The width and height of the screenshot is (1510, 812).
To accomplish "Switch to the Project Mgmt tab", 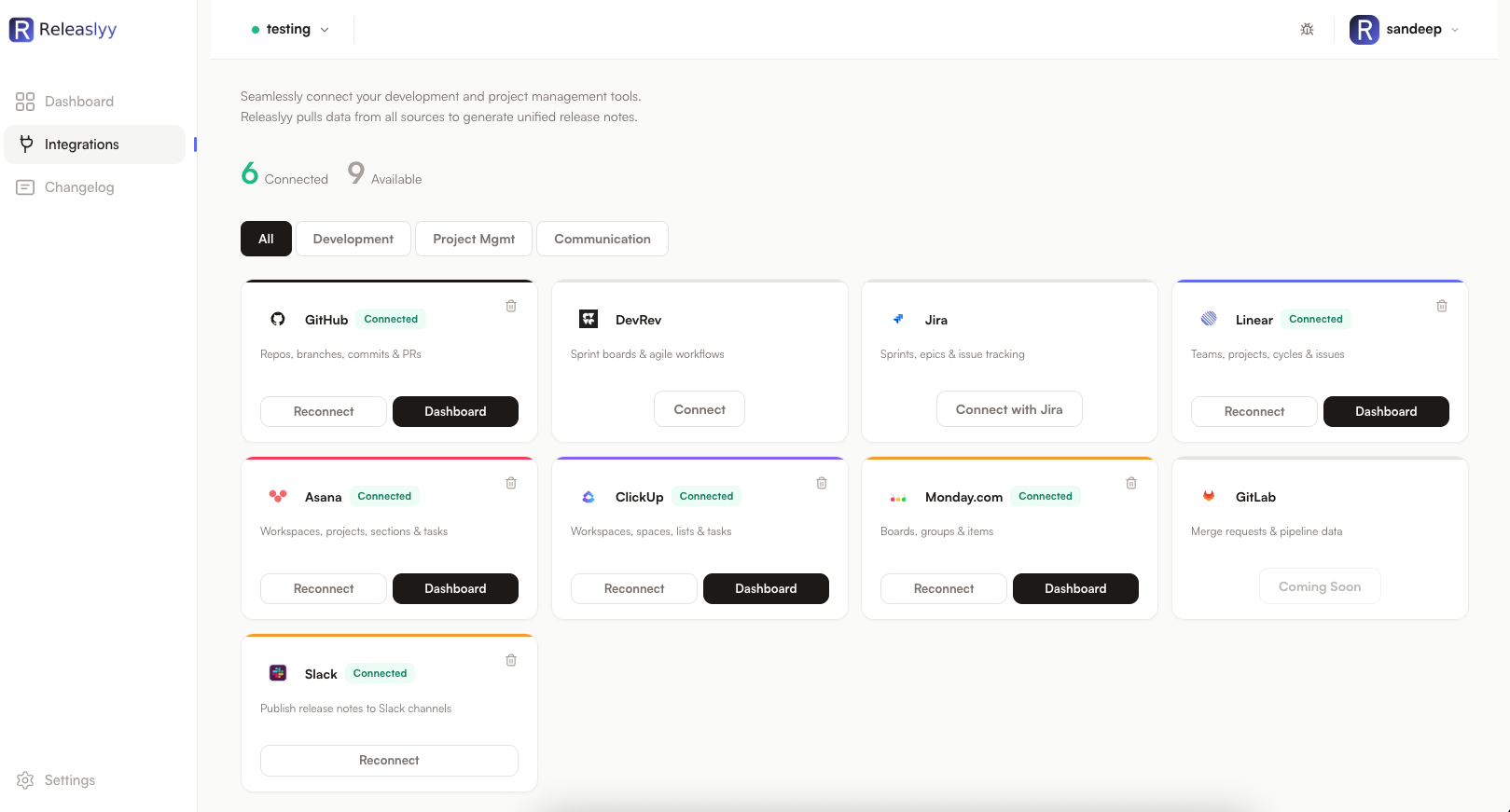I will tap(474, 239).
